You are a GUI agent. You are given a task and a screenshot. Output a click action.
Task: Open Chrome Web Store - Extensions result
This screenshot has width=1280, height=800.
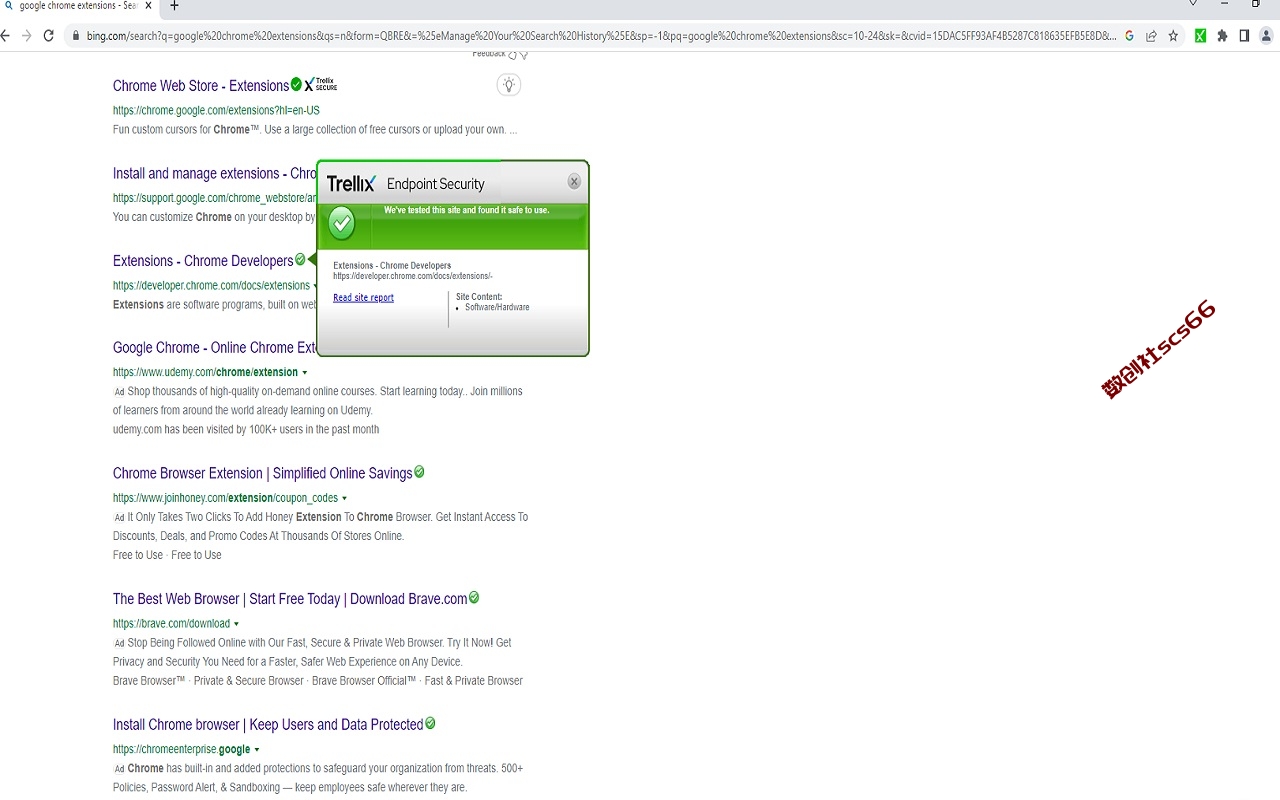[x=201, y=86]
